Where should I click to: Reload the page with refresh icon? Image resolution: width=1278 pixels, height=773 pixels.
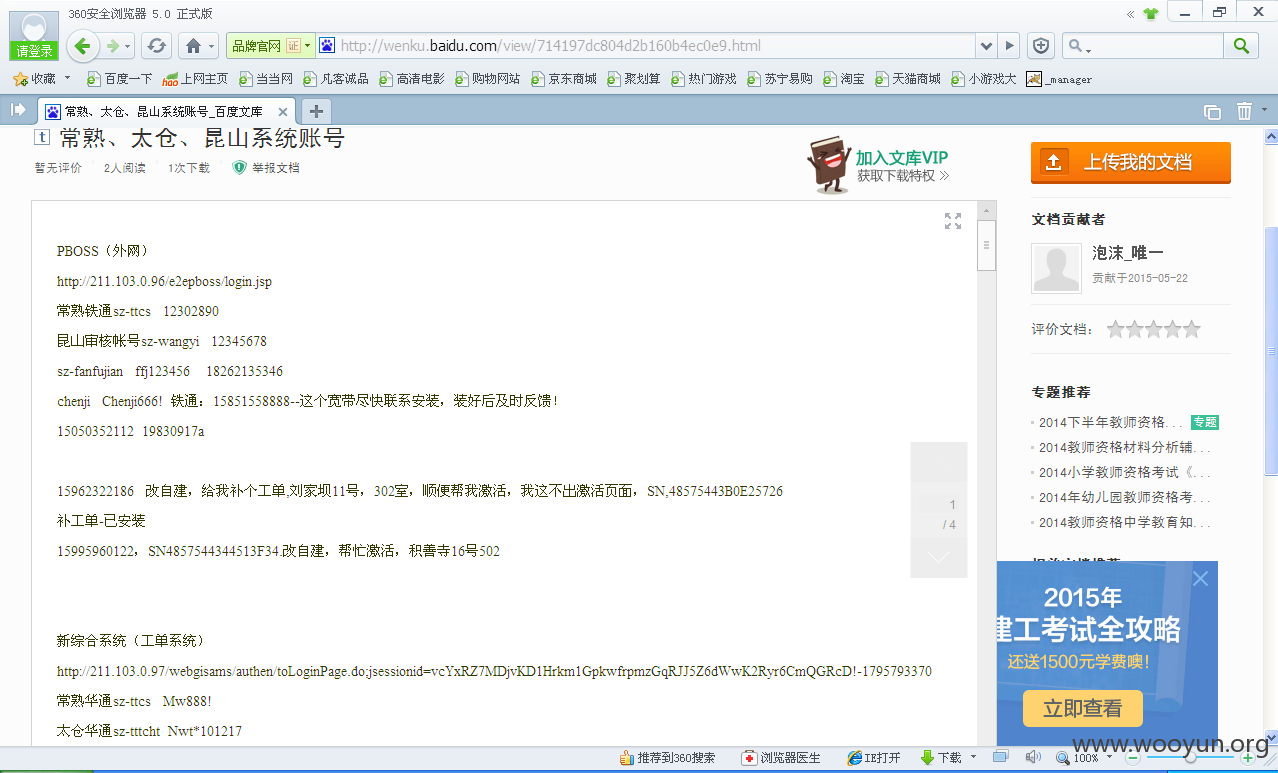point(155,45)
